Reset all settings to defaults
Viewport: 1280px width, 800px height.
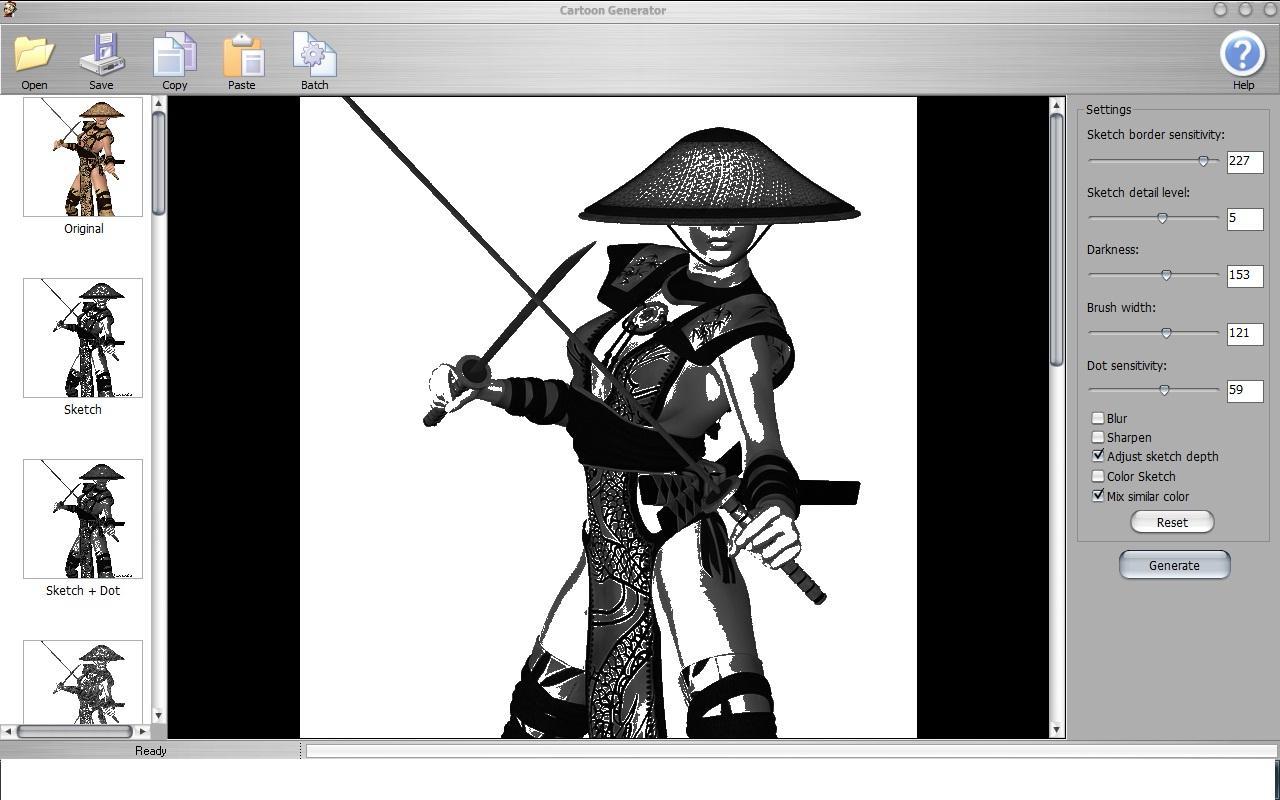coord(1171,521)
